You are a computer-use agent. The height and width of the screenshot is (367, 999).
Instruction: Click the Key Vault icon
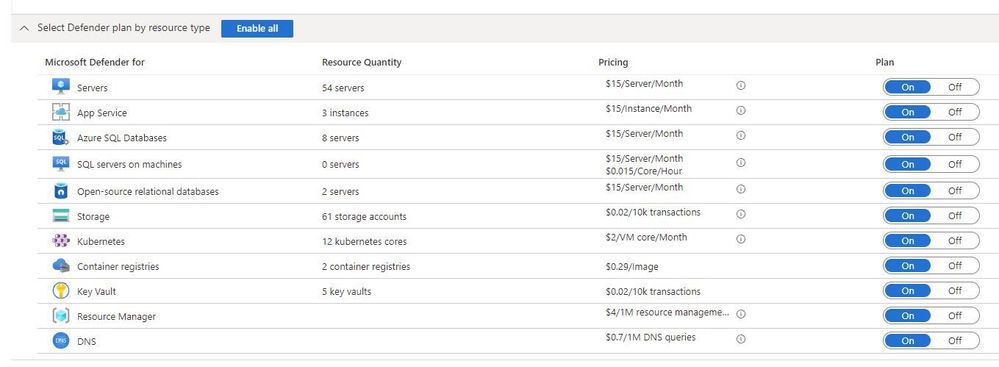pyautogui.click(x=61, y=291)
